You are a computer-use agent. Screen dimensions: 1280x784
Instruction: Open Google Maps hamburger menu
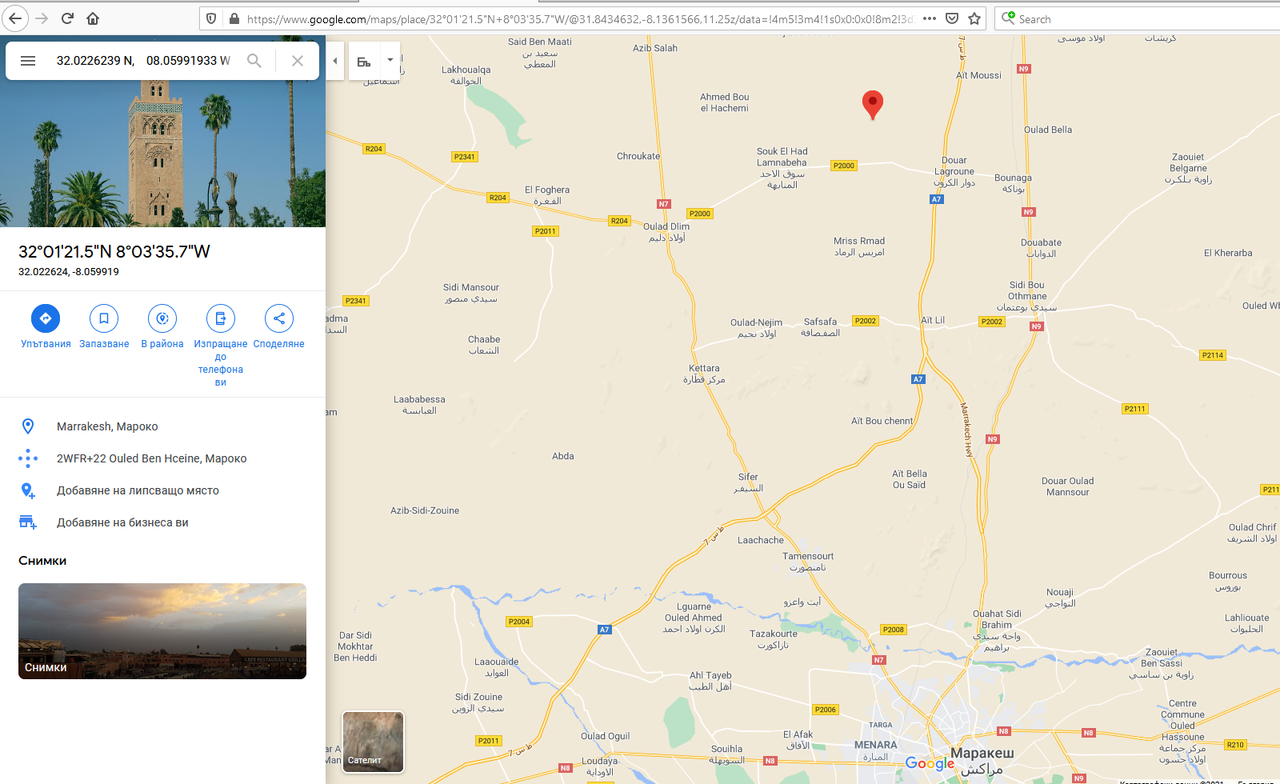coord(28,61)
